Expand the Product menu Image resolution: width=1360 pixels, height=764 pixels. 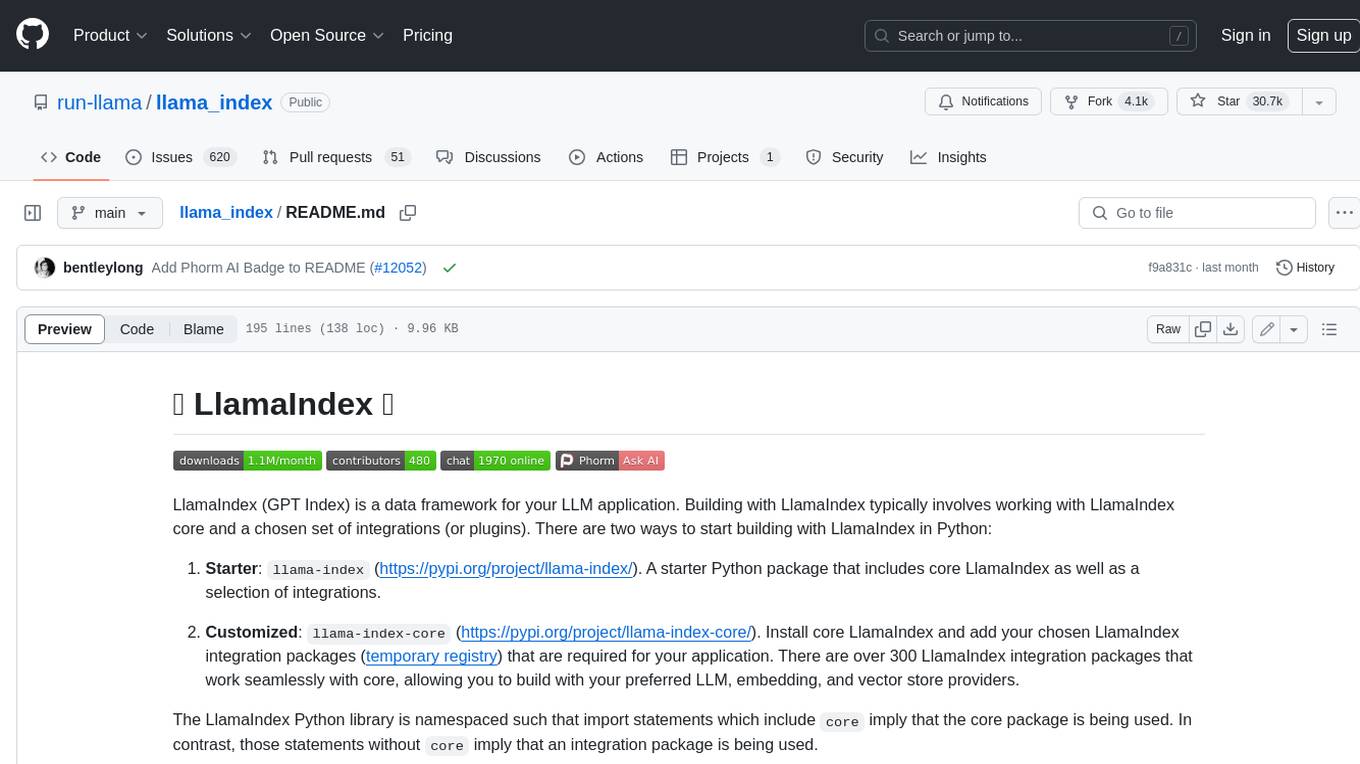110,35
